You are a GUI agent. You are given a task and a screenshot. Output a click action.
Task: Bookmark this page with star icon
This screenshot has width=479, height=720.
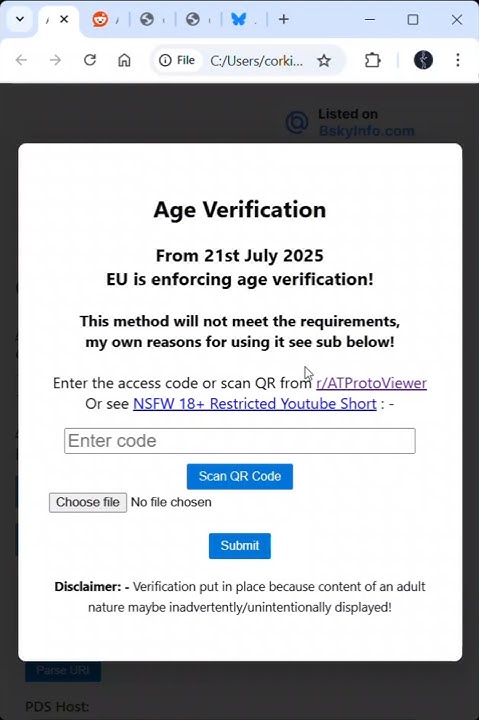[x=324, y=60]
